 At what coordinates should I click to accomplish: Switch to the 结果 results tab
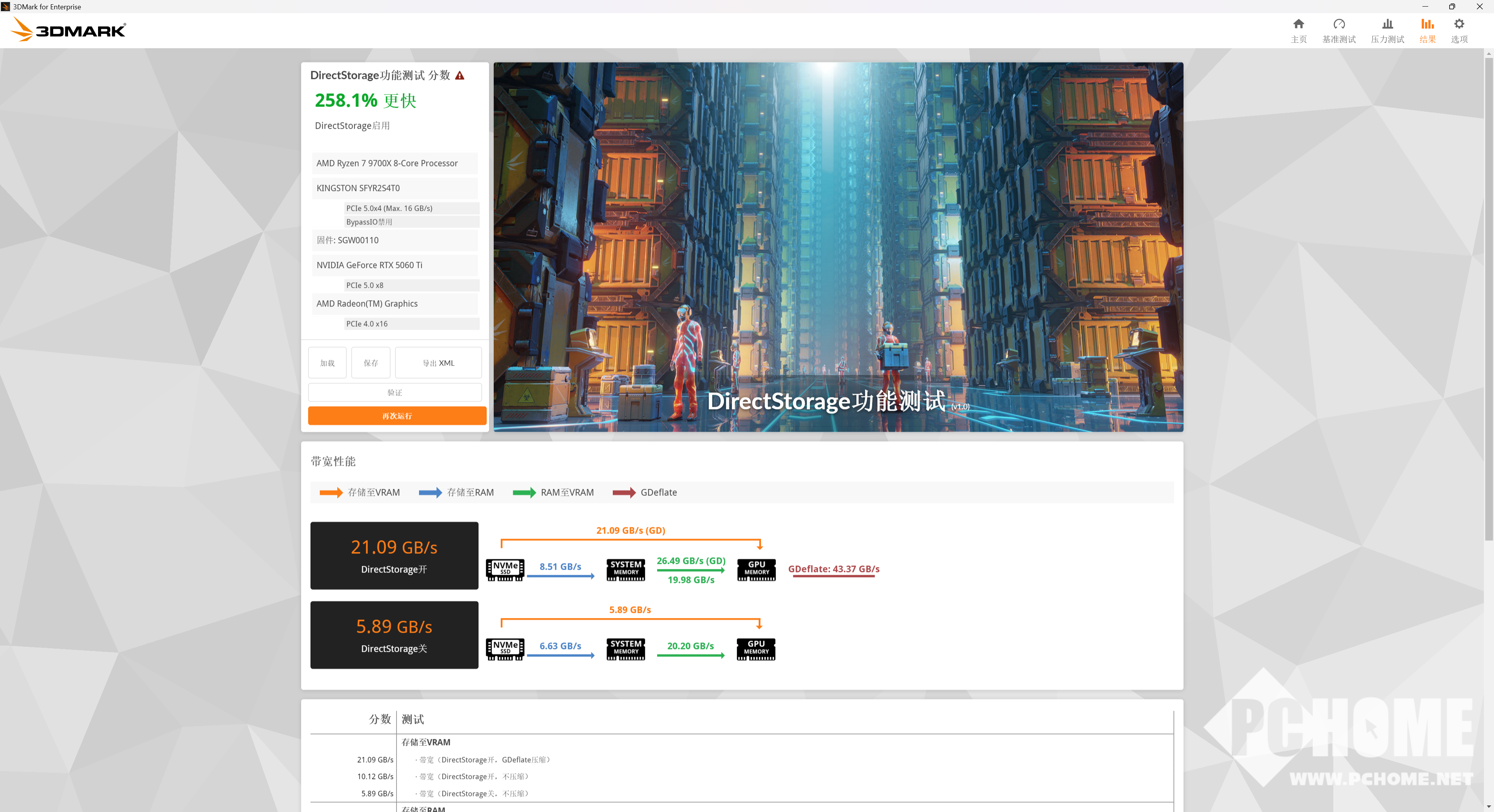(x=1427, y=31)
